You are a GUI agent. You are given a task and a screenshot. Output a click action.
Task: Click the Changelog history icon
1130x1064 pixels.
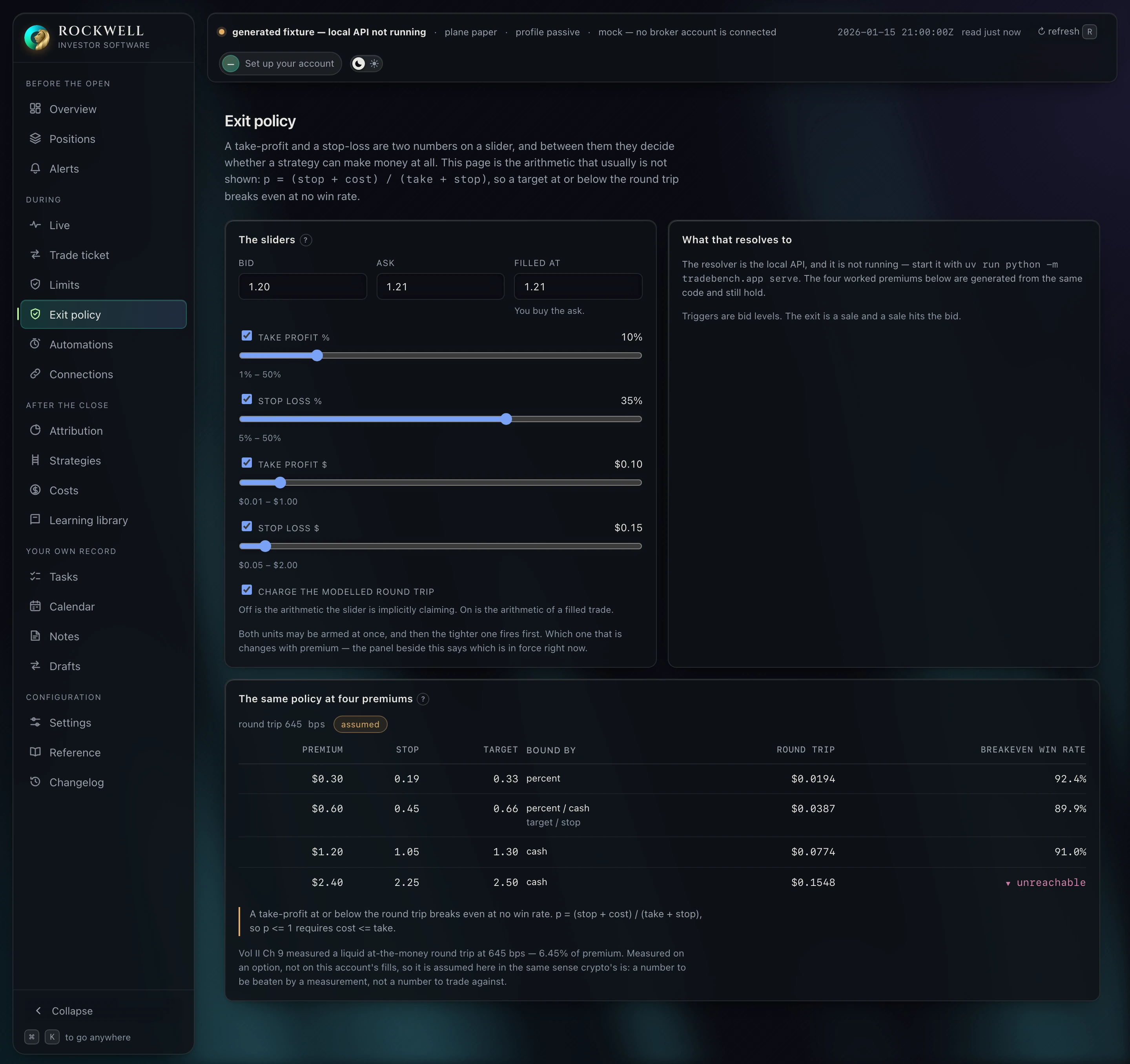pos(35,782)
